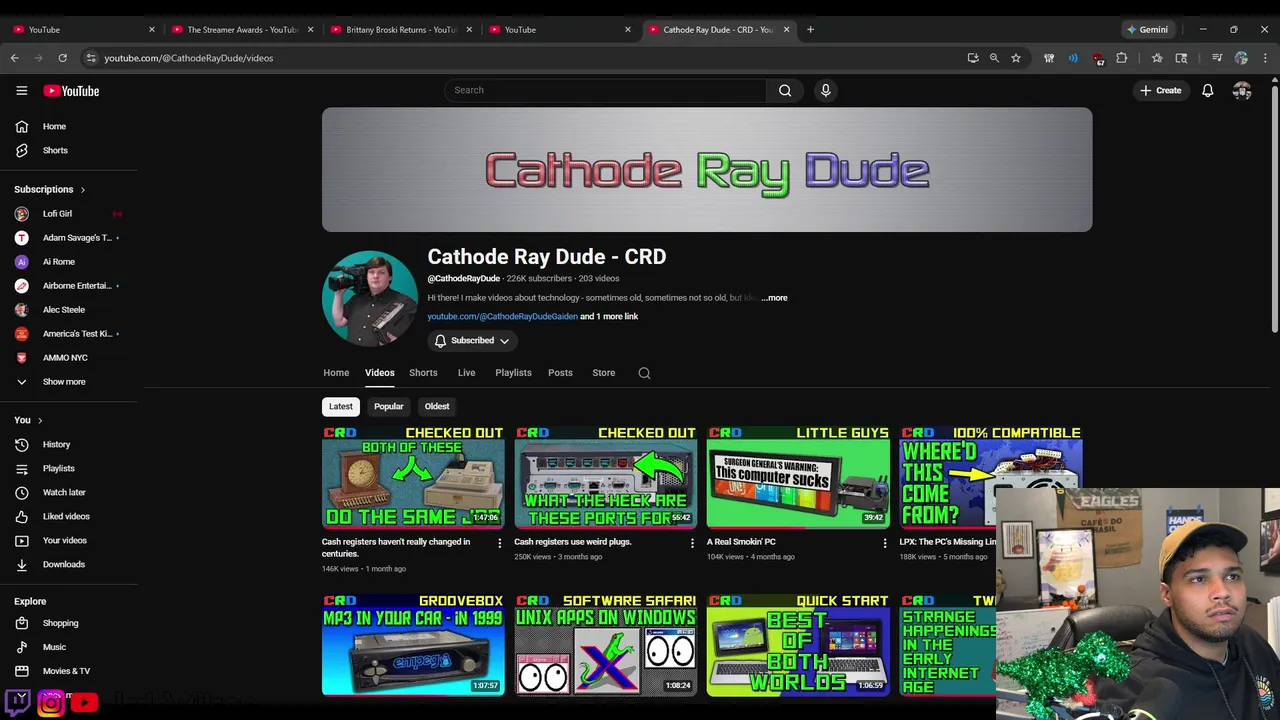1280x720 pixels.
Task: Click the Twitch icon at bottom left
Action: coord(18,702)
